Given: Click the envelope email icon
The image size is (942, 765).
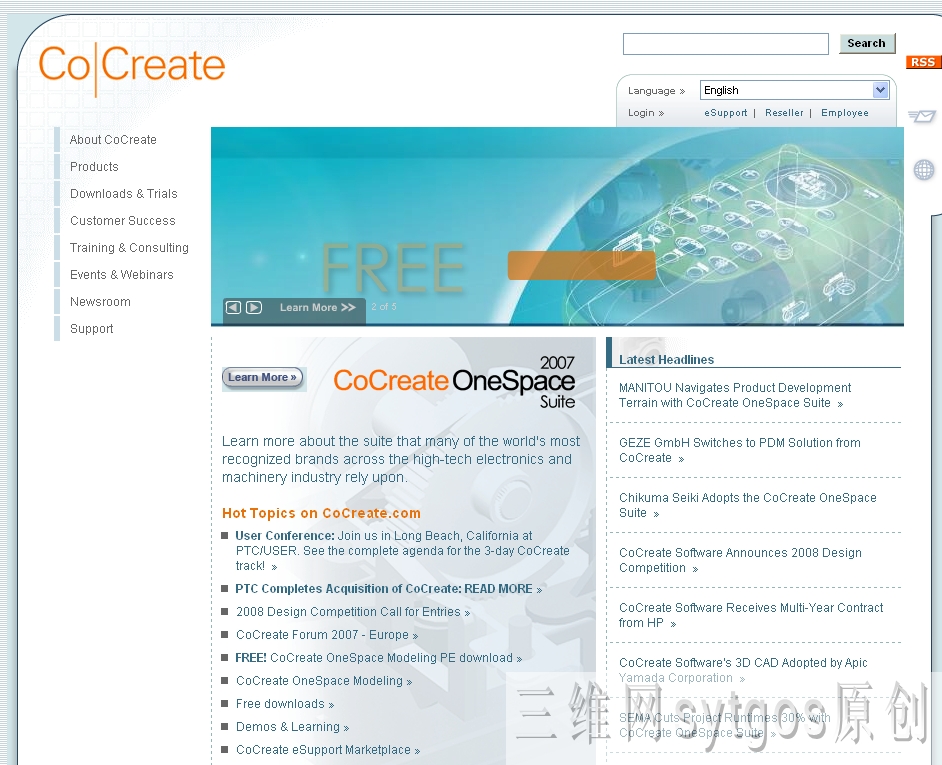Looking at the screenshot, I should click(x=922, y=115).
